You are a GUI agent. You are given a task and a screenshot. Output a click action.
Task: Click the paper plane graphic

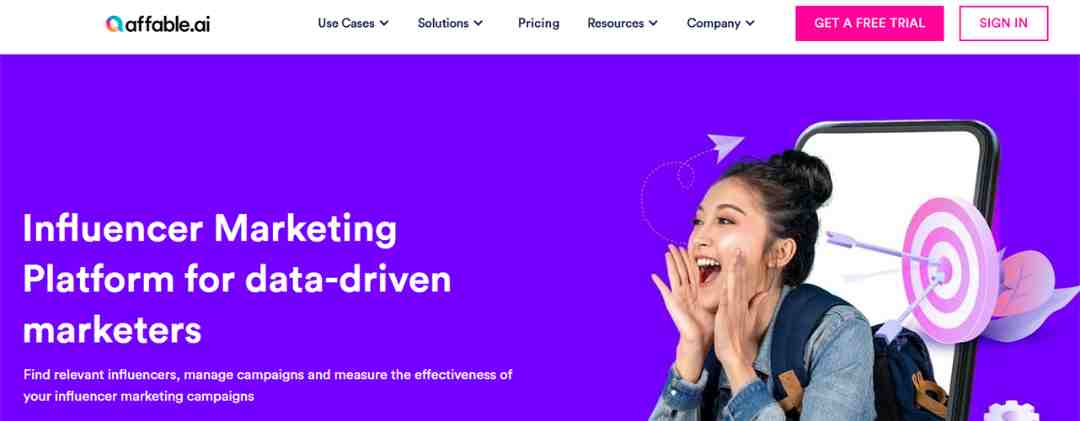click(726, 147)
